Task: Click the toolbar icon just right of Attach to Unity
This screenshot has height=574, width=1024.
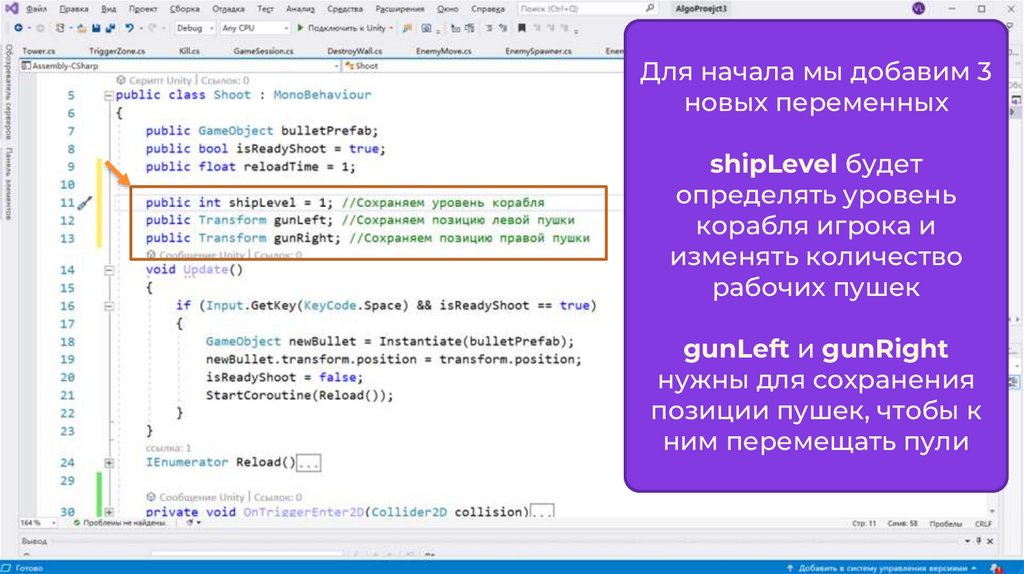Action: [x=407, y=28]
